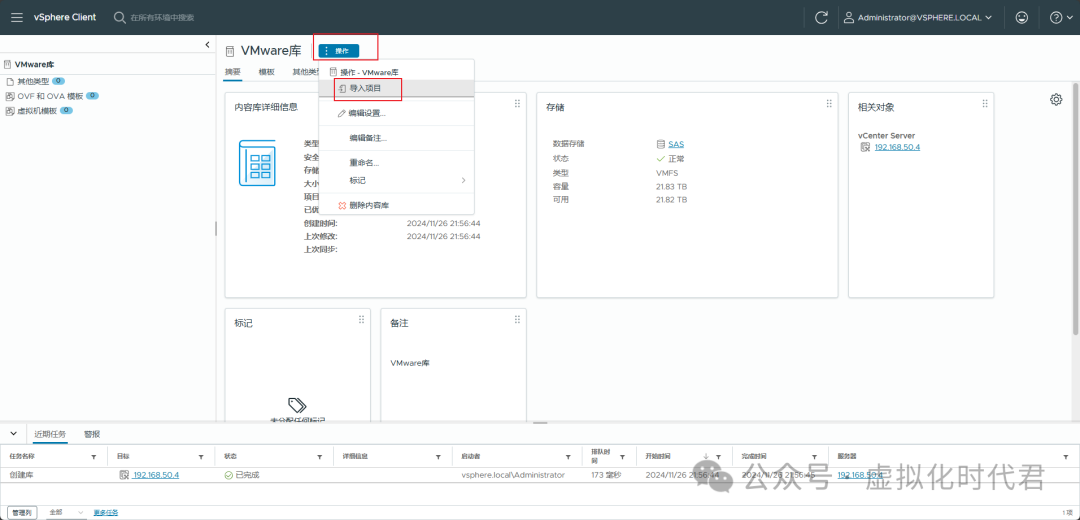Click drag handle of 内容库详细信息 card
1080x520 pixels.
(517, 103)
